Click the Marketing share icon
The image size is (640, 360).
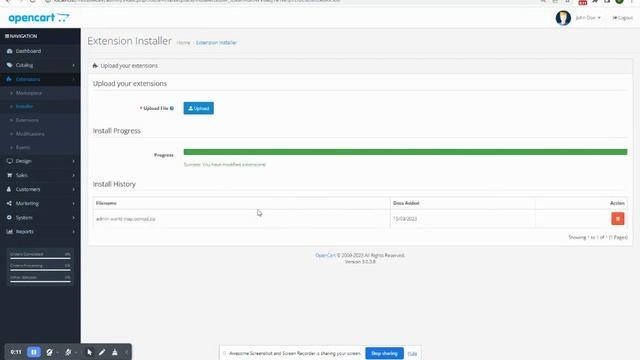coord(9,203)
